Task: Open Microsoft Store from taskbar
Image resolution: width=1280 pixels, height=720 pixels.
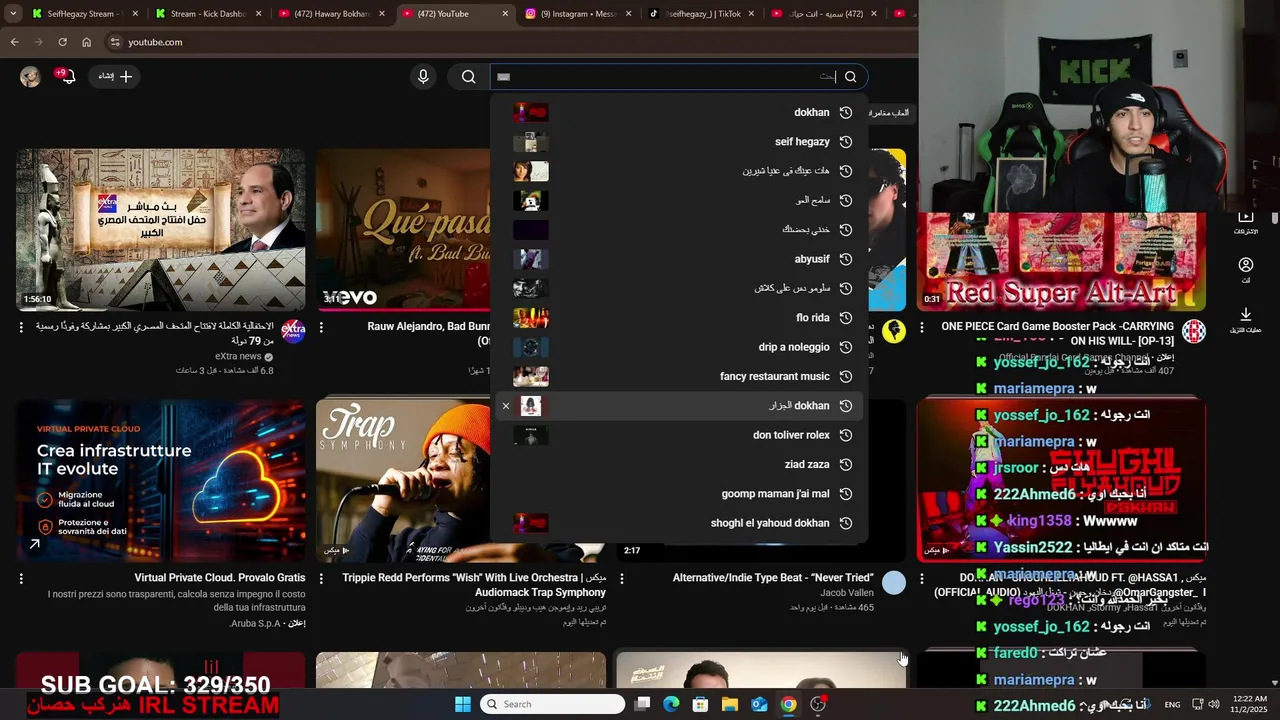Action: coord(701,704)
